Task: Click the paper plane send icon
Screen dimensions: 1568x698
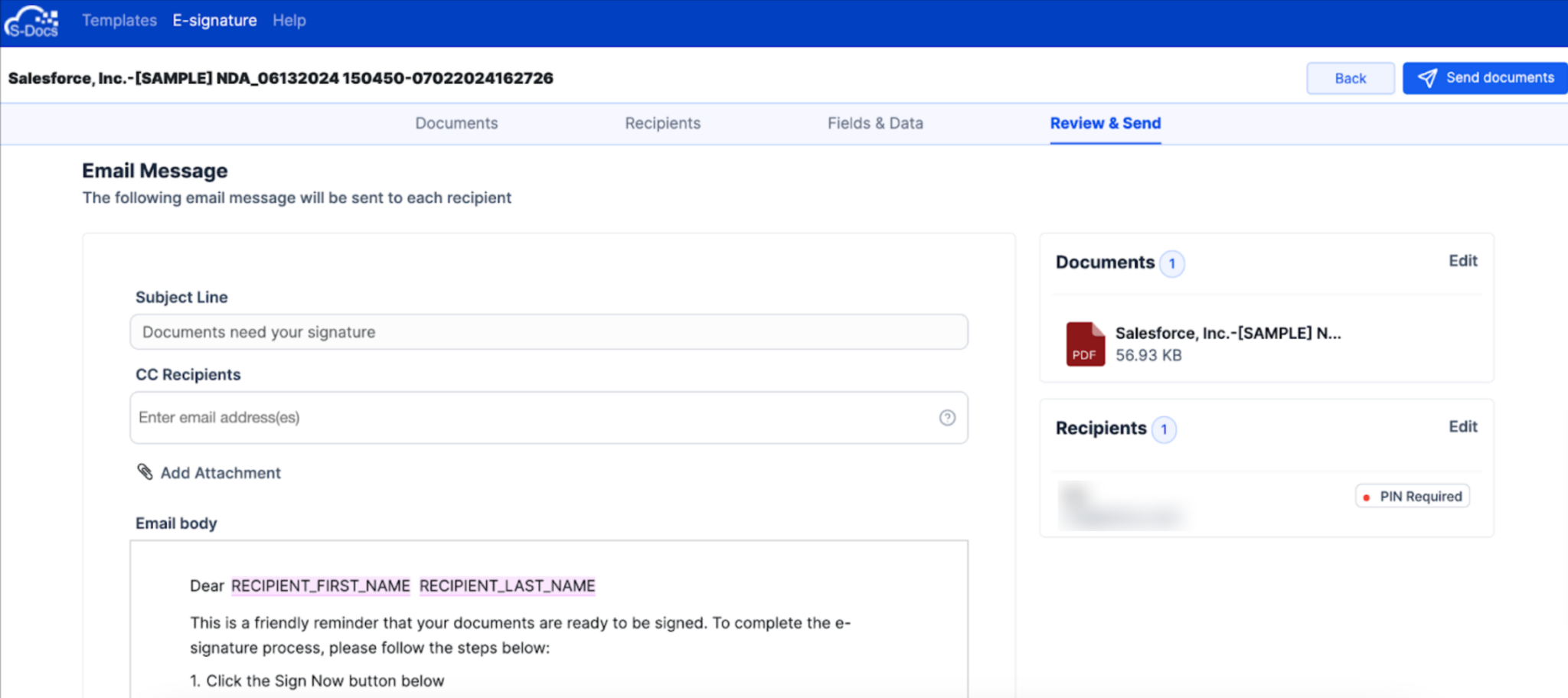Action: pos(1428,77)
